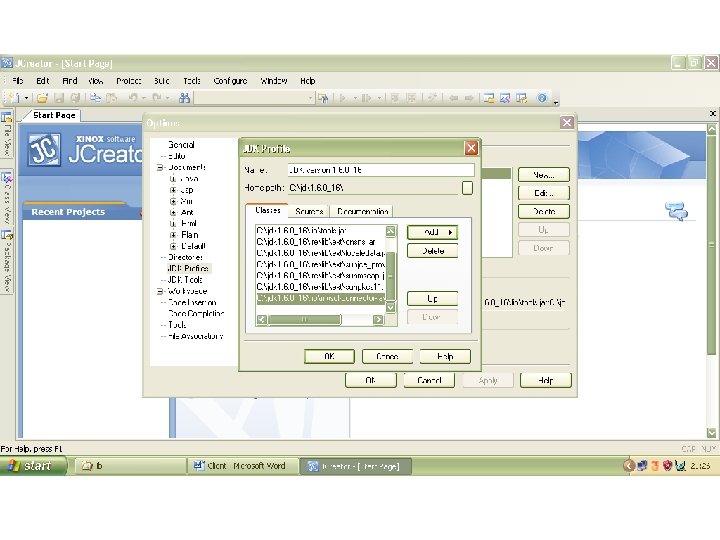
Task: Click the classes list horizontal scrollbar thumb
Action: pos(304,319)
